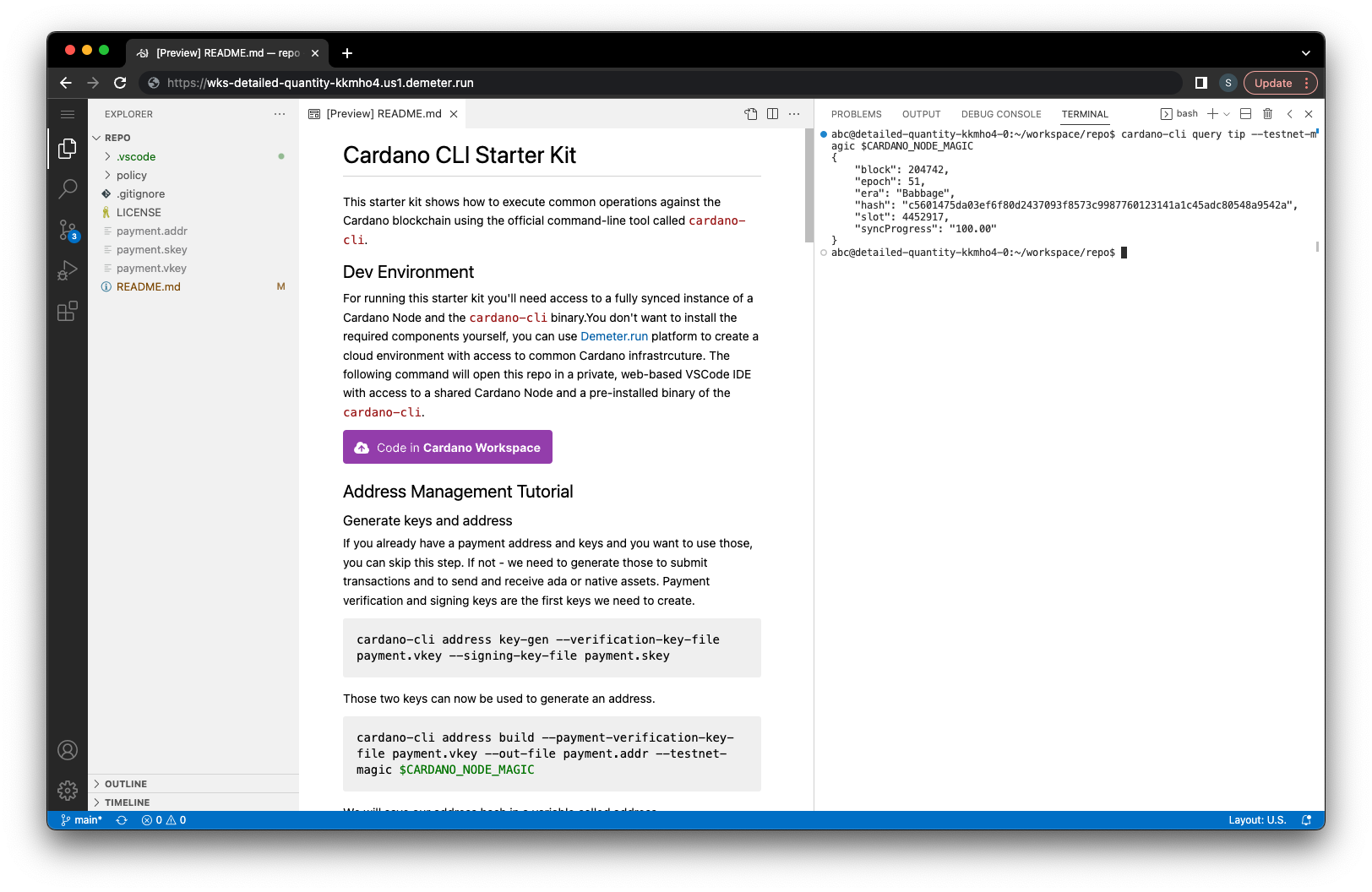The height and width of the screenshot is (892, 1372).
Task: Create a new terminal with plus icon
Action: 1212,114
